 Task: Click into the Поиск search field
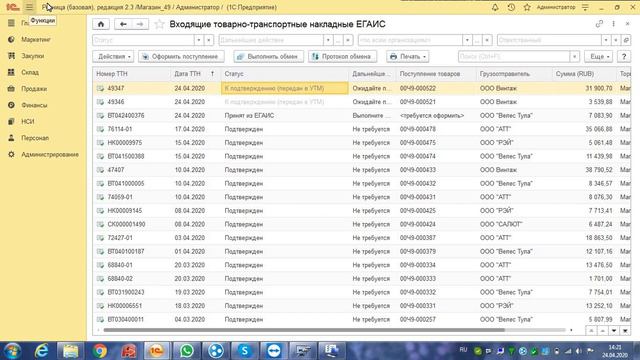(514, 56)
